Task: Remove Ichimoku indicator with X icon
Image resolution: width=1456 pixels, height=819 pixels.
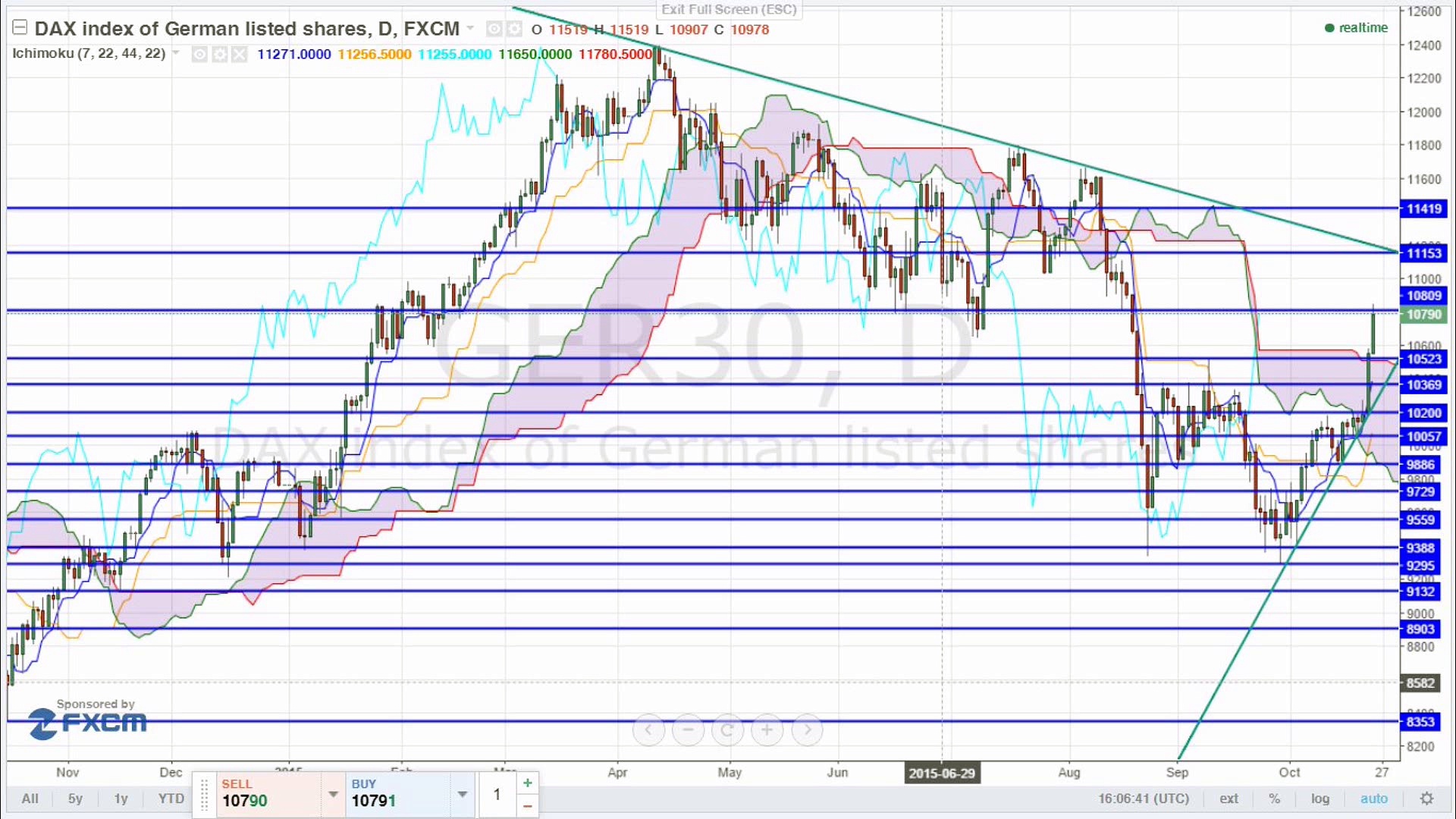Action: [239, 54]
